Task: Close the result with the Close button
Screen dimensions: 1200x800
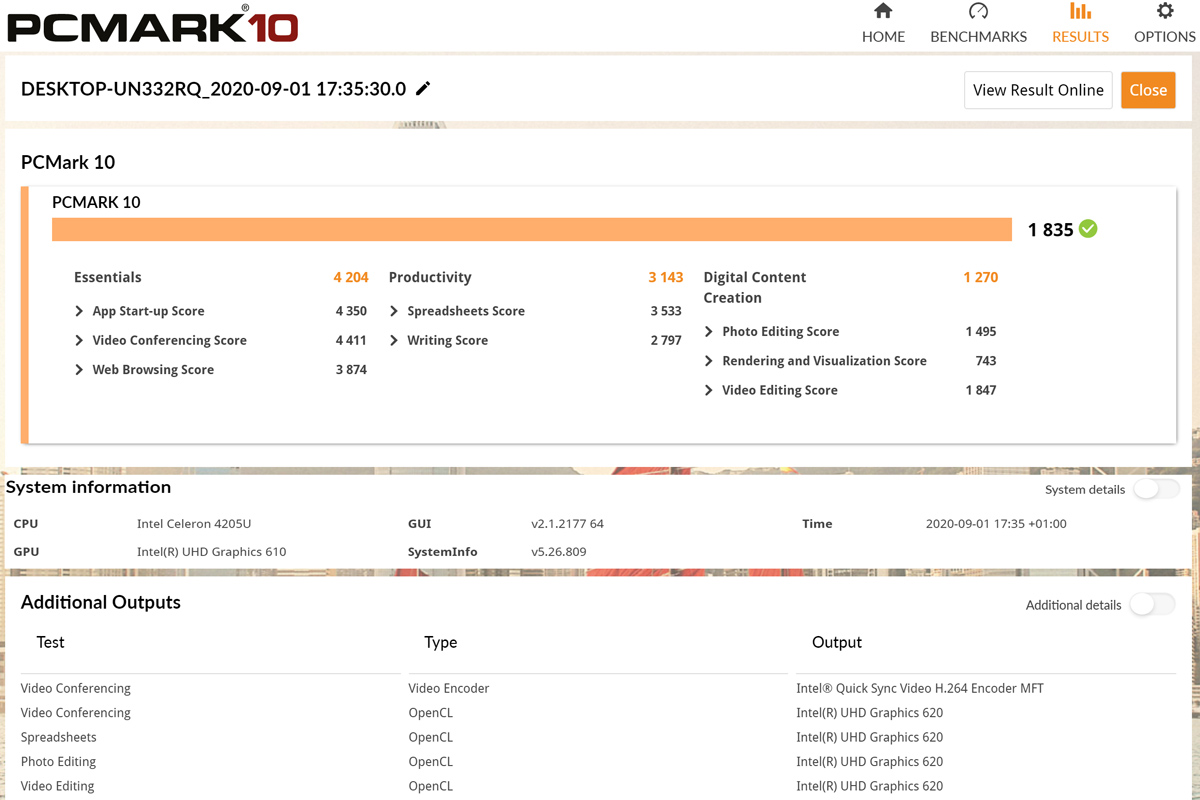Action: coord(1148,90)
